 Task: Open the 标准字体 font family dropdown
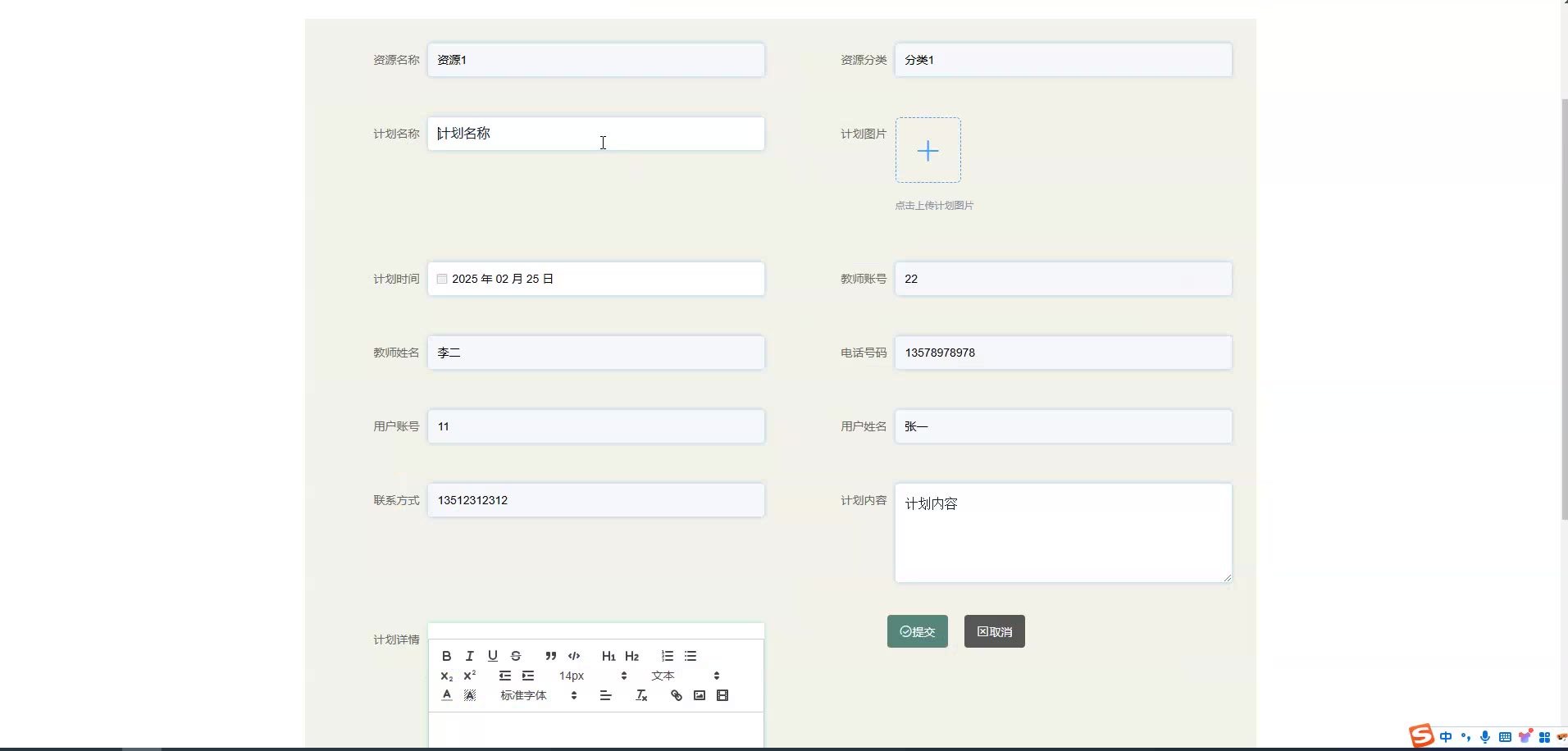click(x=538, y=695)
